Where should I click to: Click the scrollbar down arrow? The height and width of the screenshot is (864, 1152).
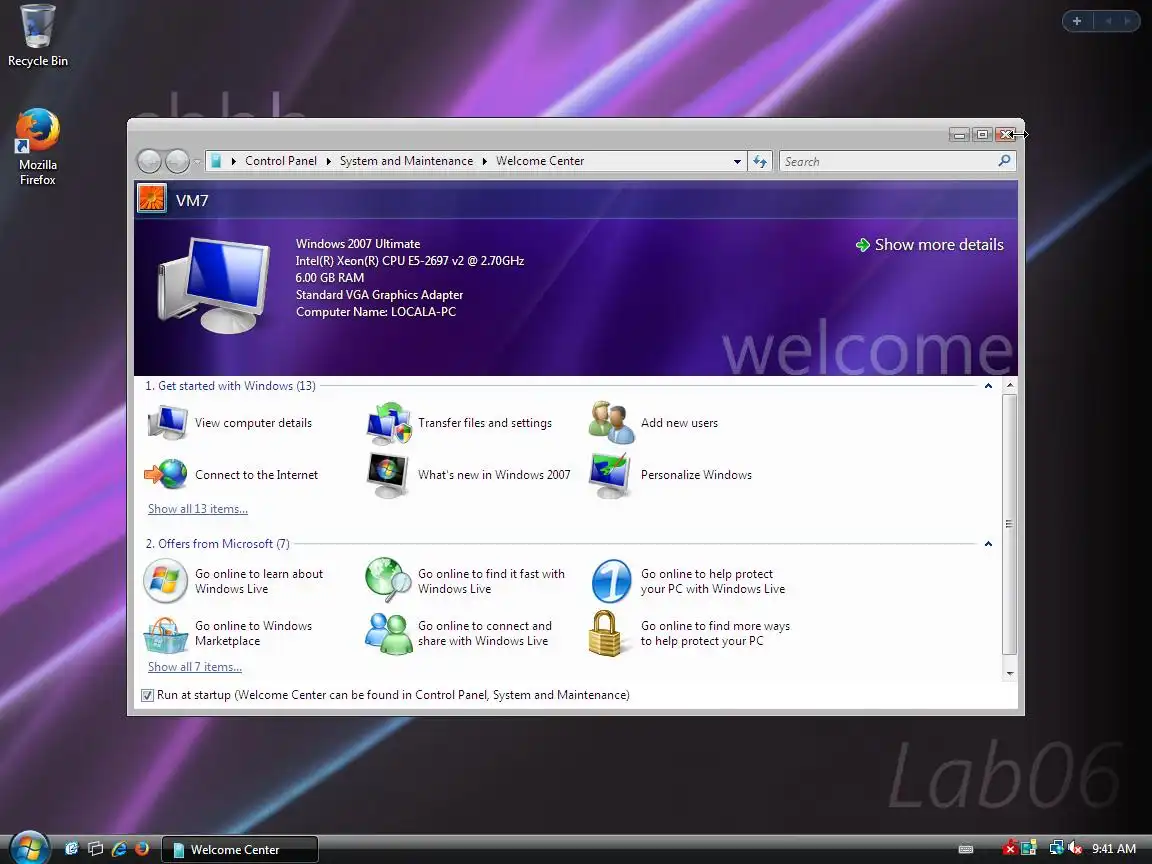point(1009,673)
